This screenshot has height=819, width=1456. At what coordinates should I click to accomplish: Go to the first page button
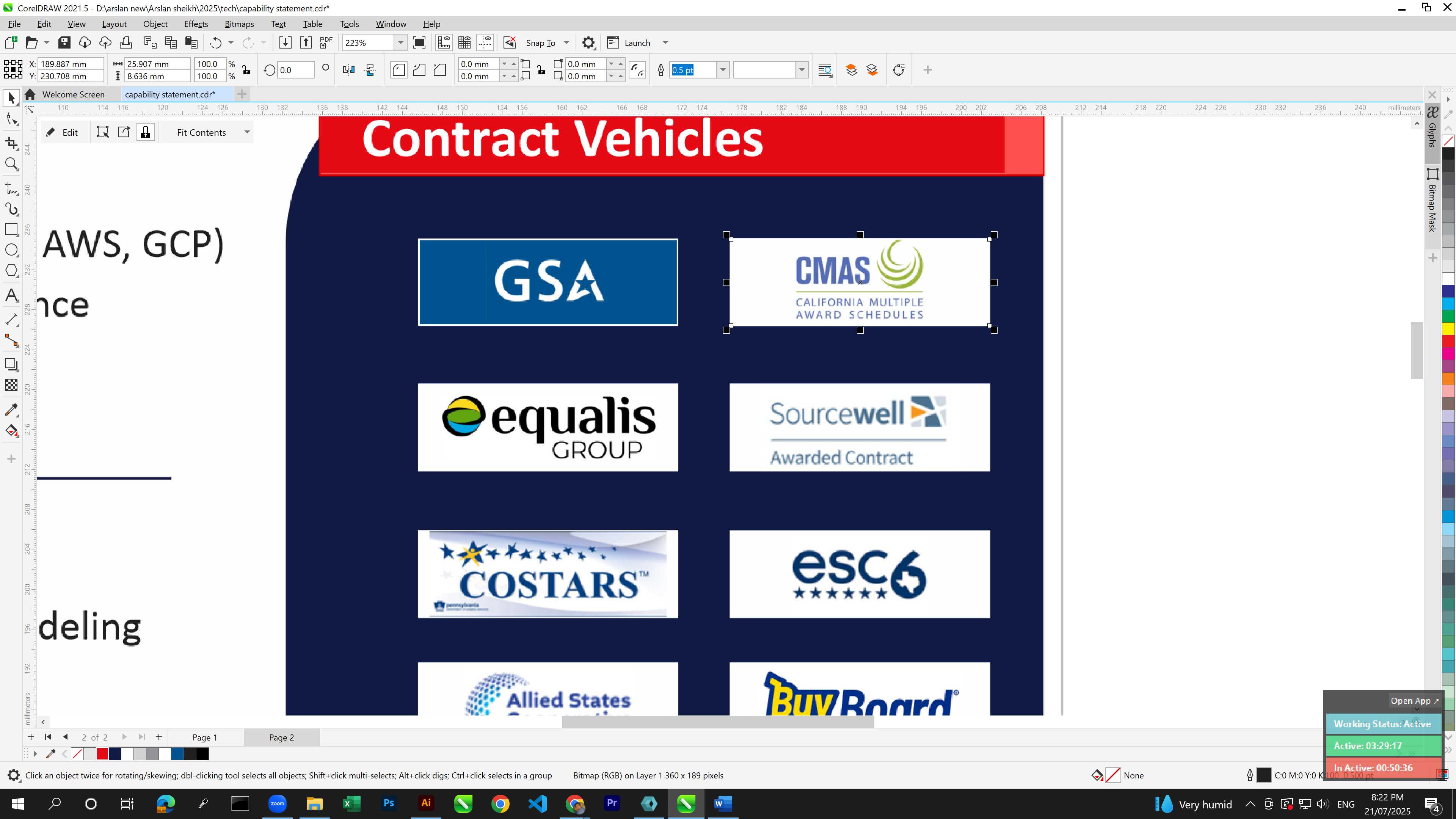pos(48,737)
